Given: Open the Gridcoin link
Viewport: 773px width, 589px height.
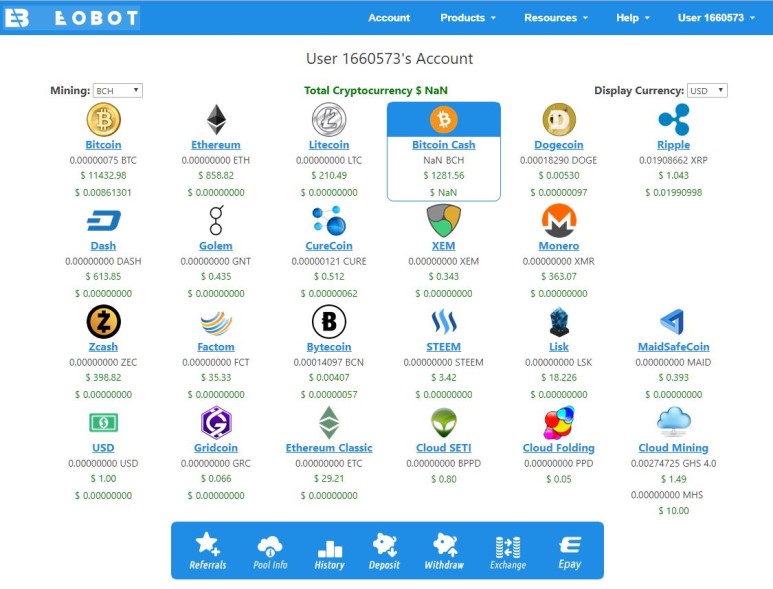Looking at the screenshot, I should coord(216,448).
